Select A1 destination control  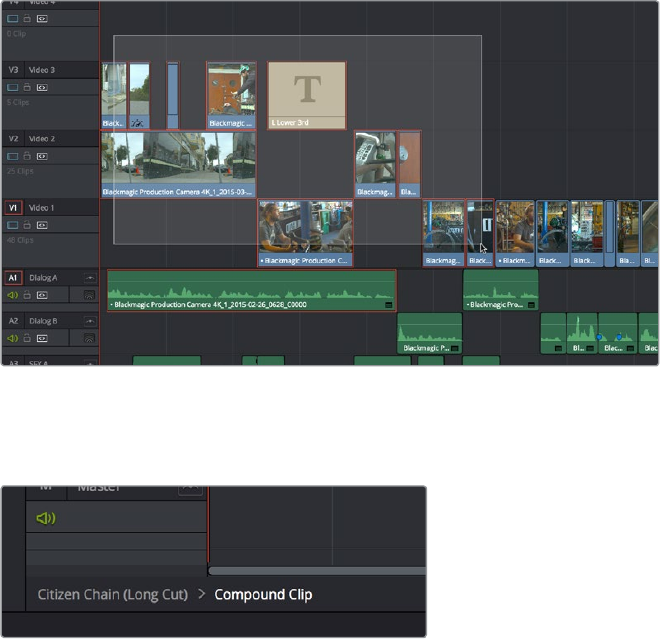tap(13, 278)
